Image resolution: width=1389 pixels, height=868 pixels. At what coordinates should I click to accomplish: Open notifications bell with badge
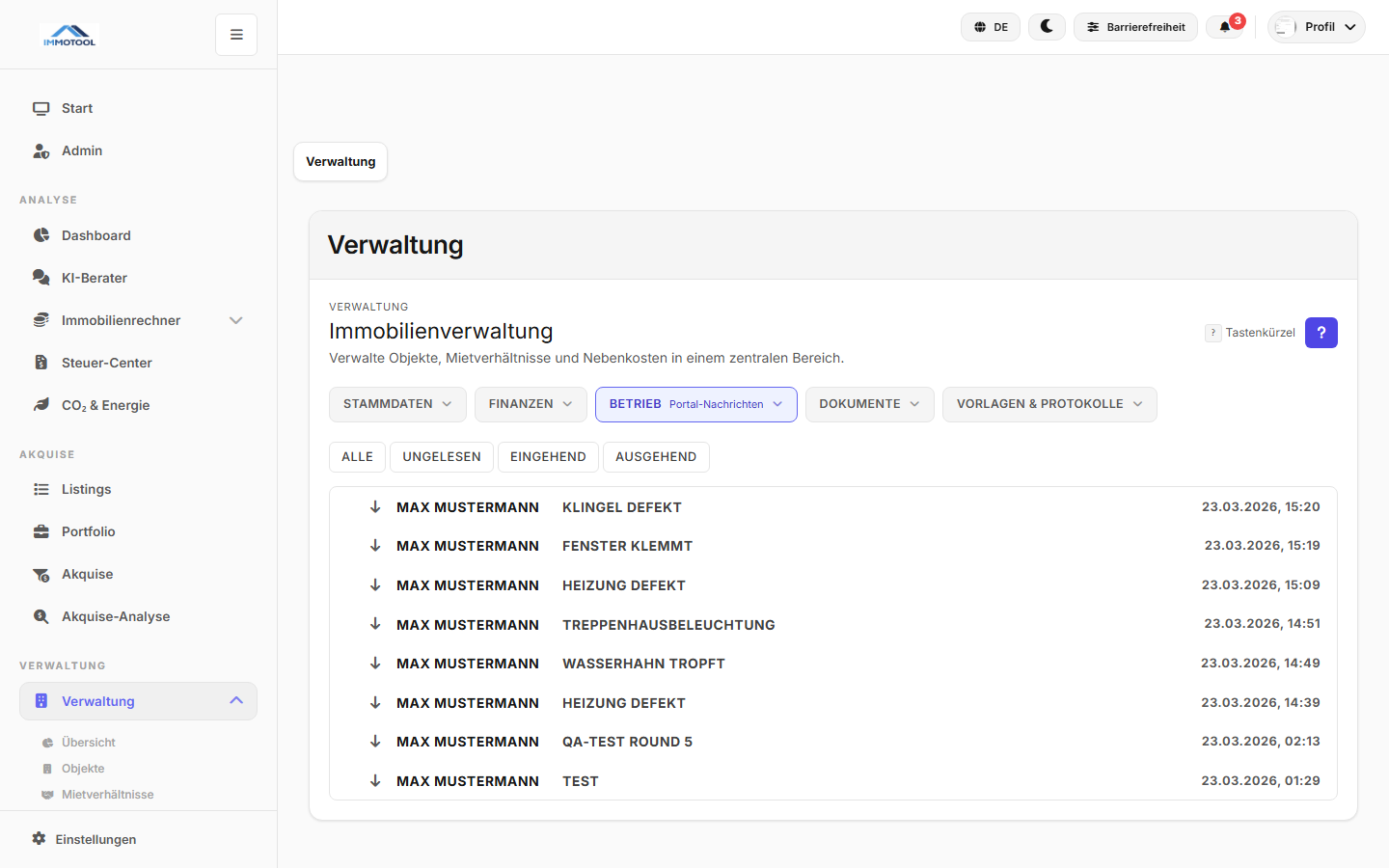[x=1226, y=27]
